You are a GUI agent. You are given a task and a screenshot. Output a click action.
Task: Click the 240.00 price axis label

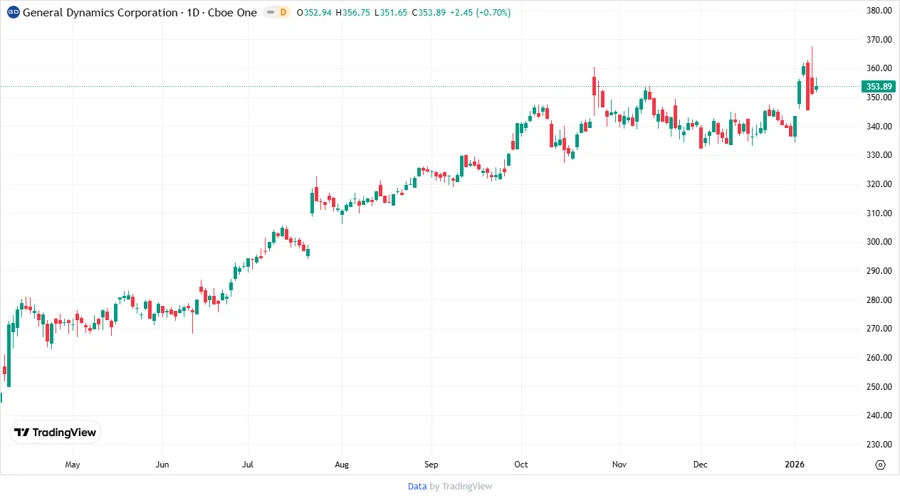tap(879, 415)
